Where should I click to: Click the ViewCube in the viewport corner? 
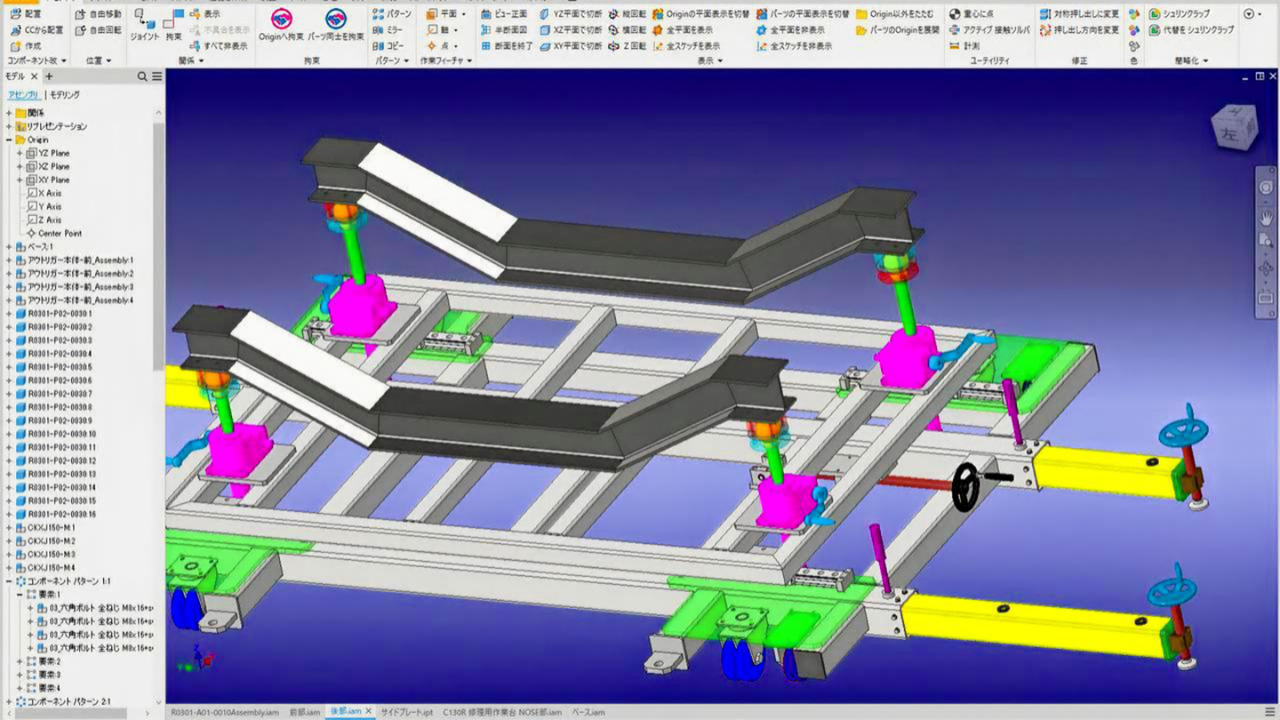point(1232,127)
